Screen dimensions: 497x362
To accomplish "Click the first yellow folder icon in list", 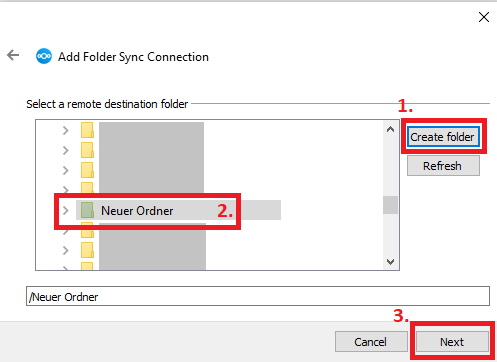I will click(87, 130).
